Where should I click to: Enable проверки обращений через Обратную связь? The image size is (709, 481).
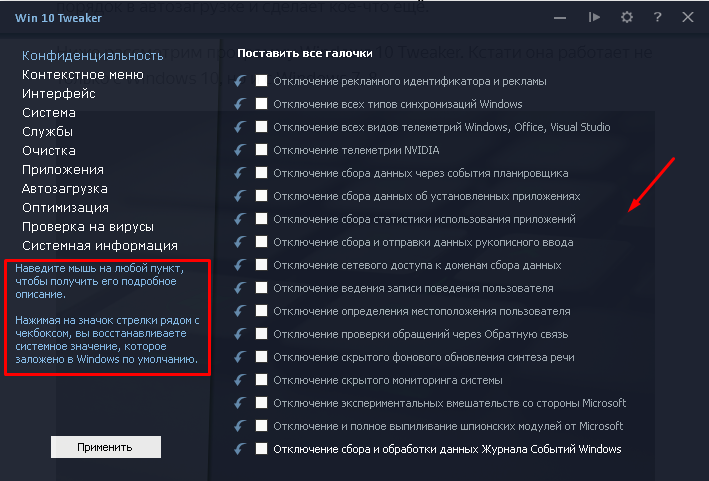pos(261,334)
